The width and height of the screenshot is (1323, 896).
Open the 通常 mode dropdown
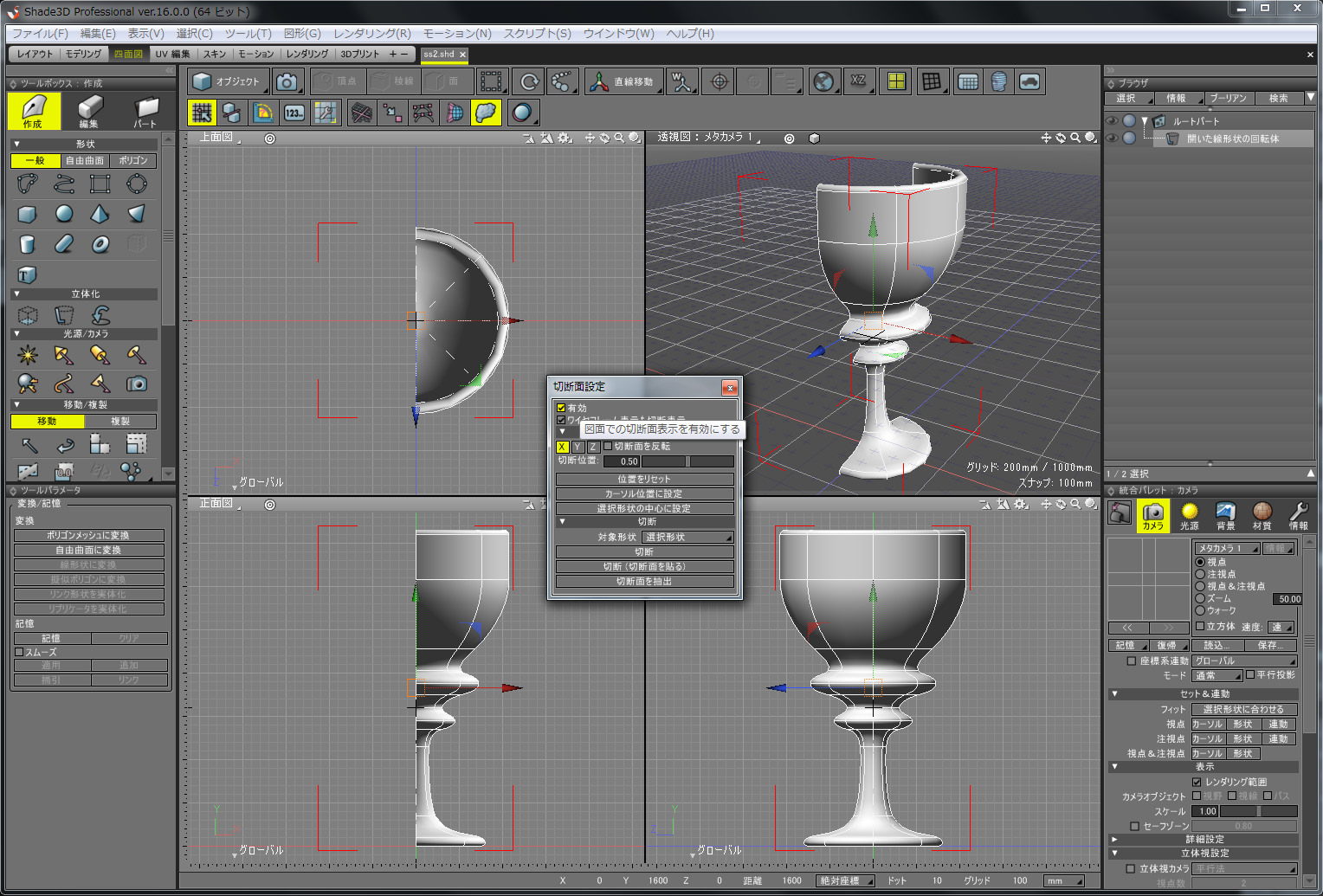pos(1217,676)
